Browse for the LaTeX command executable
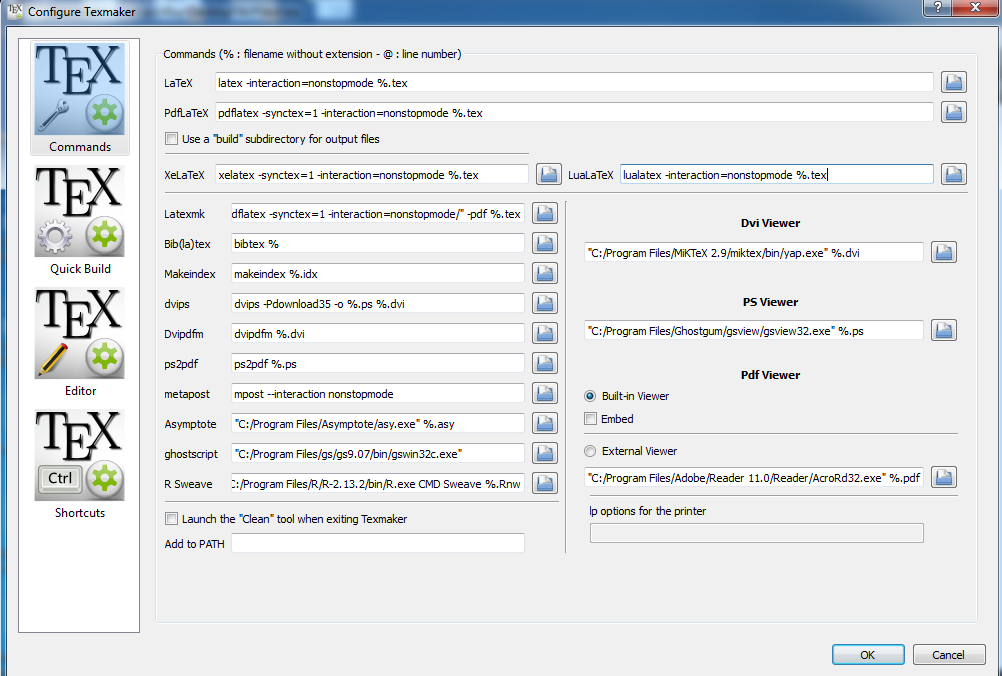Viewport: 1002px width, 676px height. tap(953, 82)
